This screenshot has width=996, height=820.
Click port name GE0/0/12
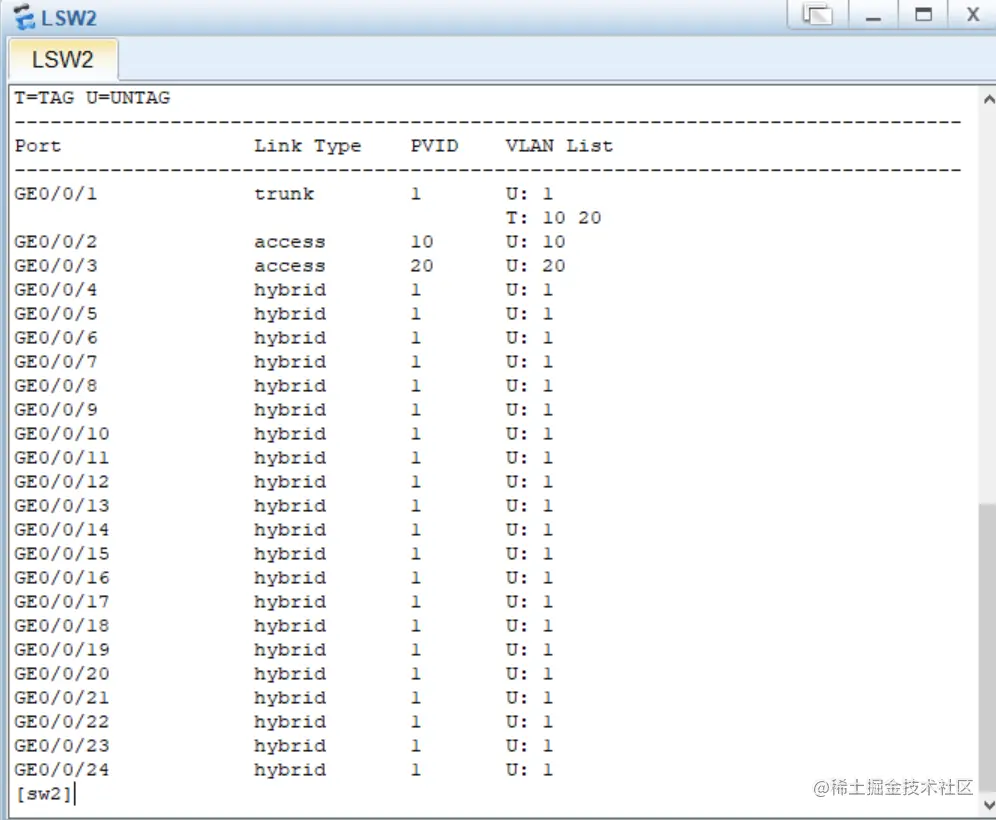[x=62, y=482]
